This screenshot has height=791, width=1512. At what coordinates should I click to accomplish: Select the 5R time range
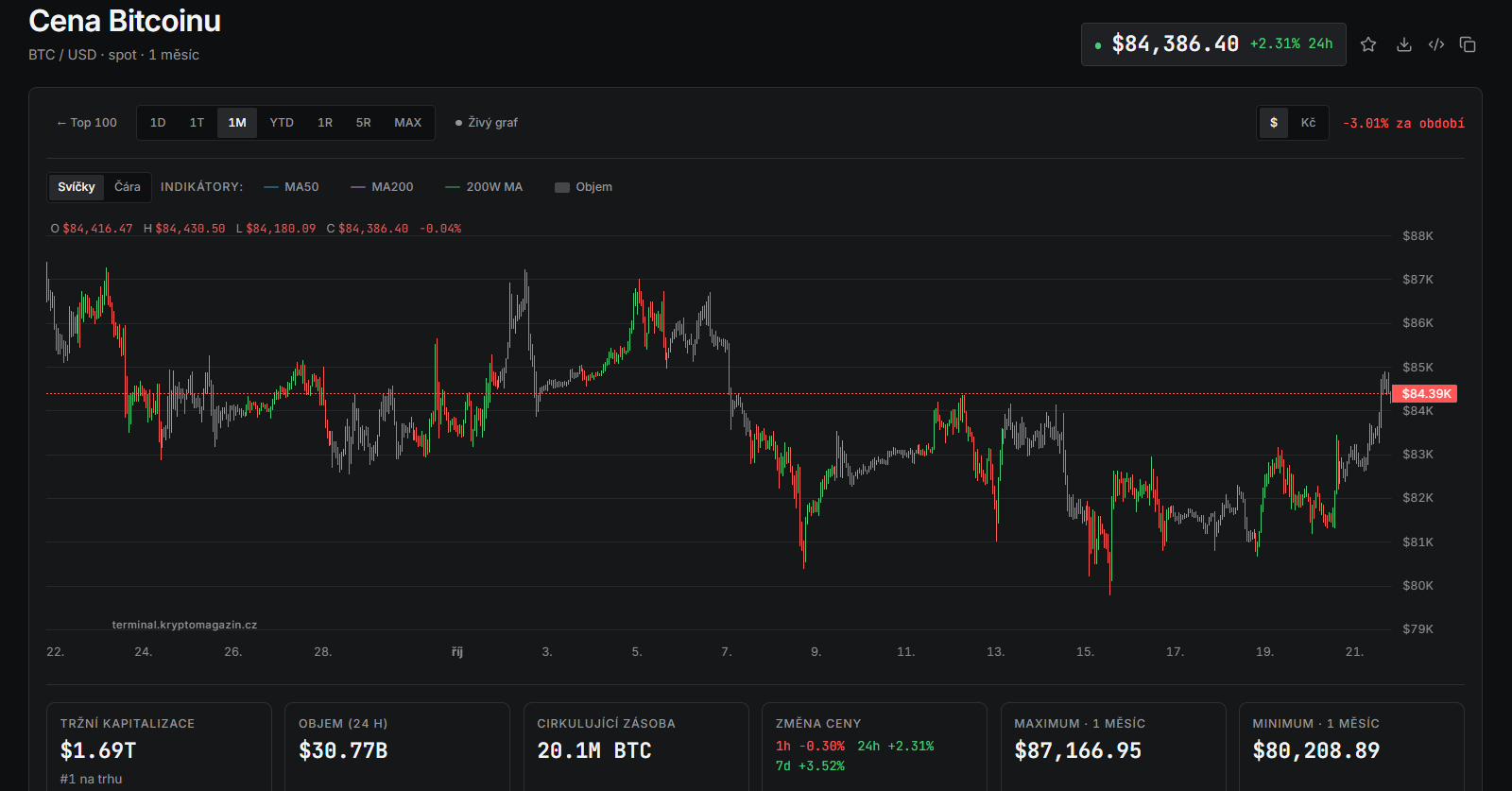pyautogui.click(x=364, y=123)
